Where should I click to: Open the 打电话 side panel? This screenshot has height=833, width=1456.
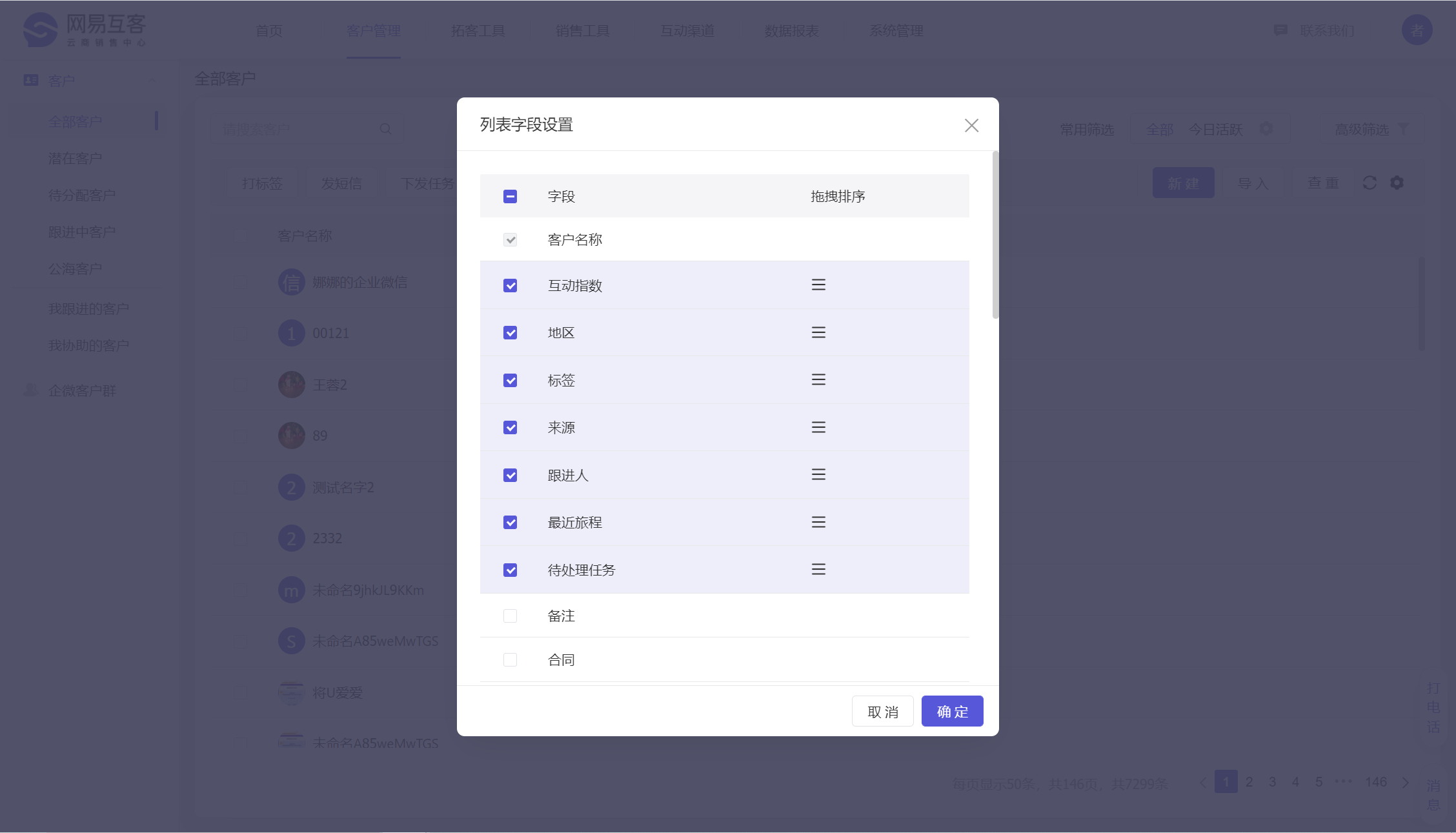coord(1433,707)
